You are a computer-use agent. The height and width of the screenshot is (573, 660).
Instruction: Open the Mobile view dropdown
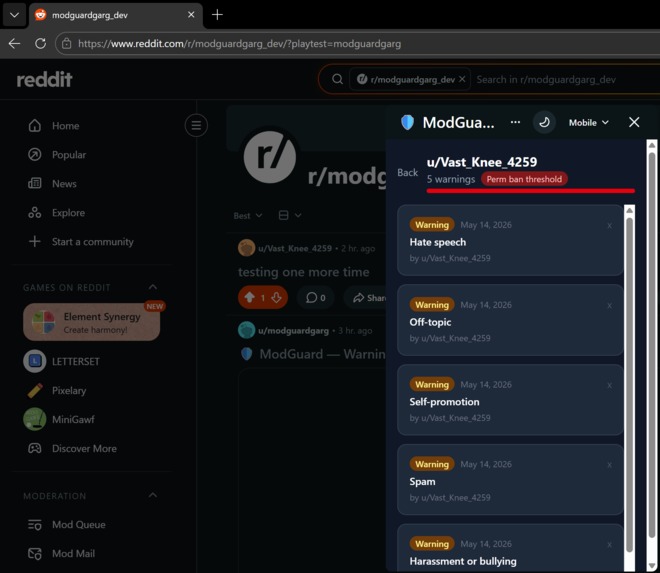pos(588,123)
